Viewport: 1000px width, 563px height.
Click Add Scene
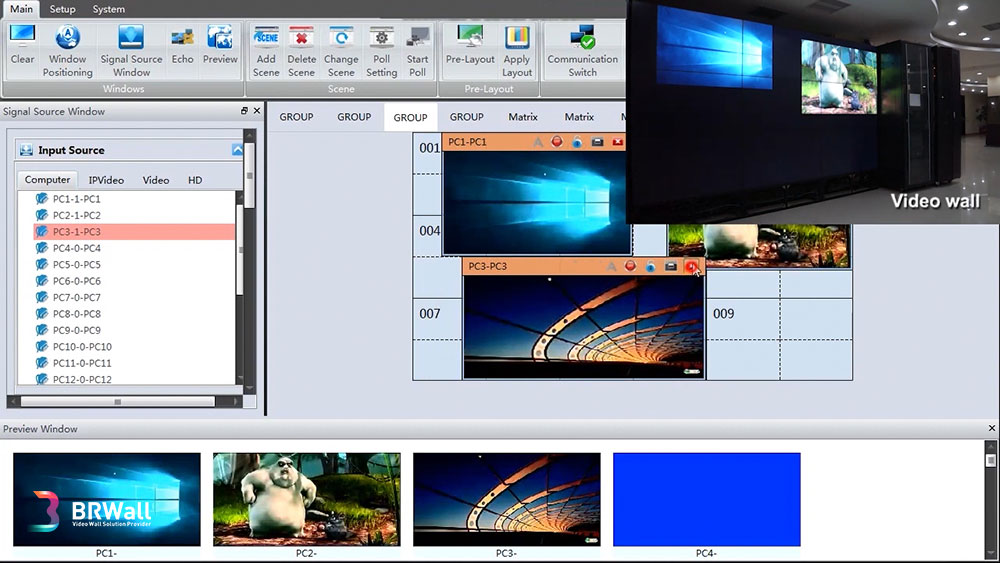pos(266,51)
